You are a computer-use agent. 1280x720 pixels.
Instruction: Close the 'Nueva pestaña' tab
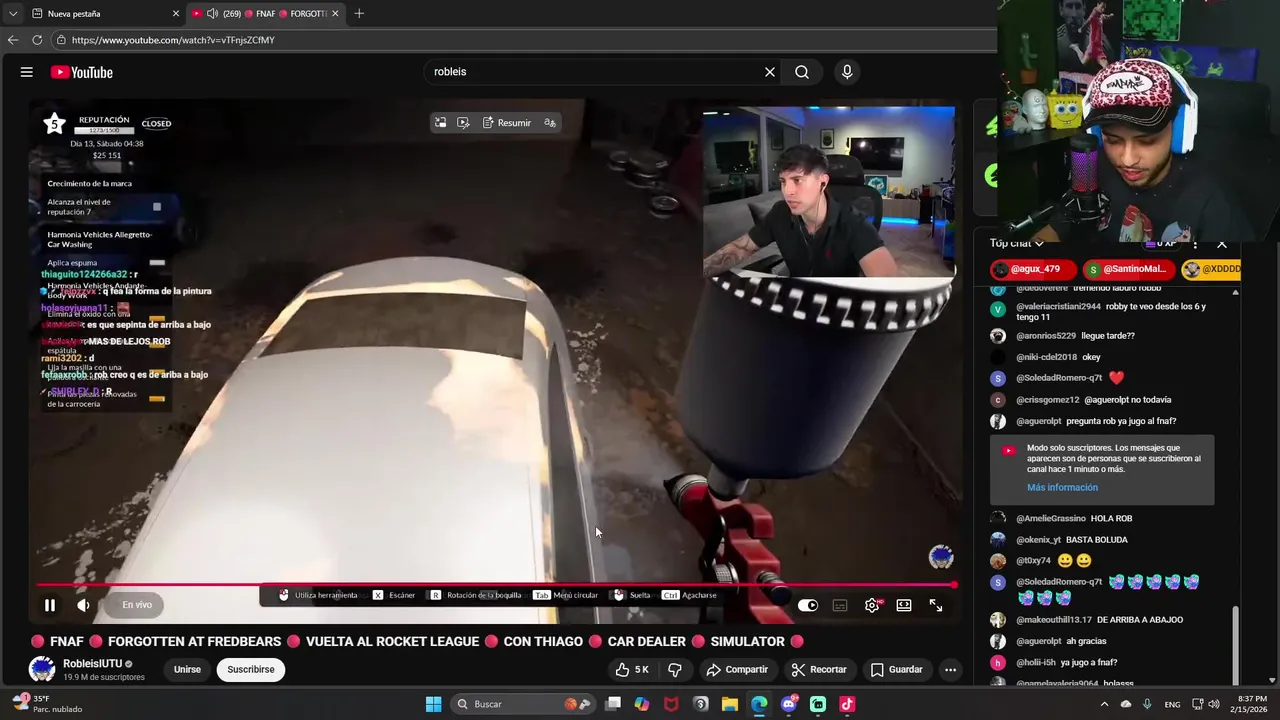(176, 14)
